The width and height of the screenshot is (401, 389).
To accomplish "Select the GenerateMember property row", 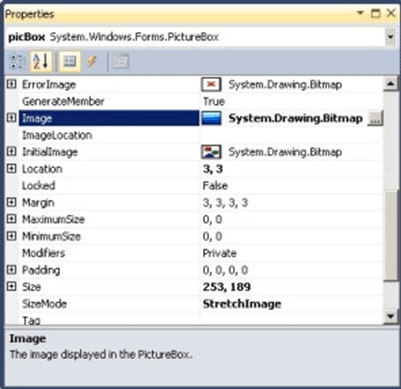I will (201, 101).
